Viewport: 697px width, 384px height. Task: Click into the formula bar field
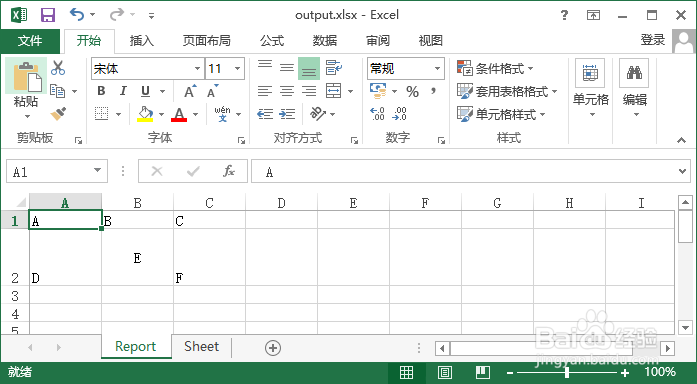(470, 172)
